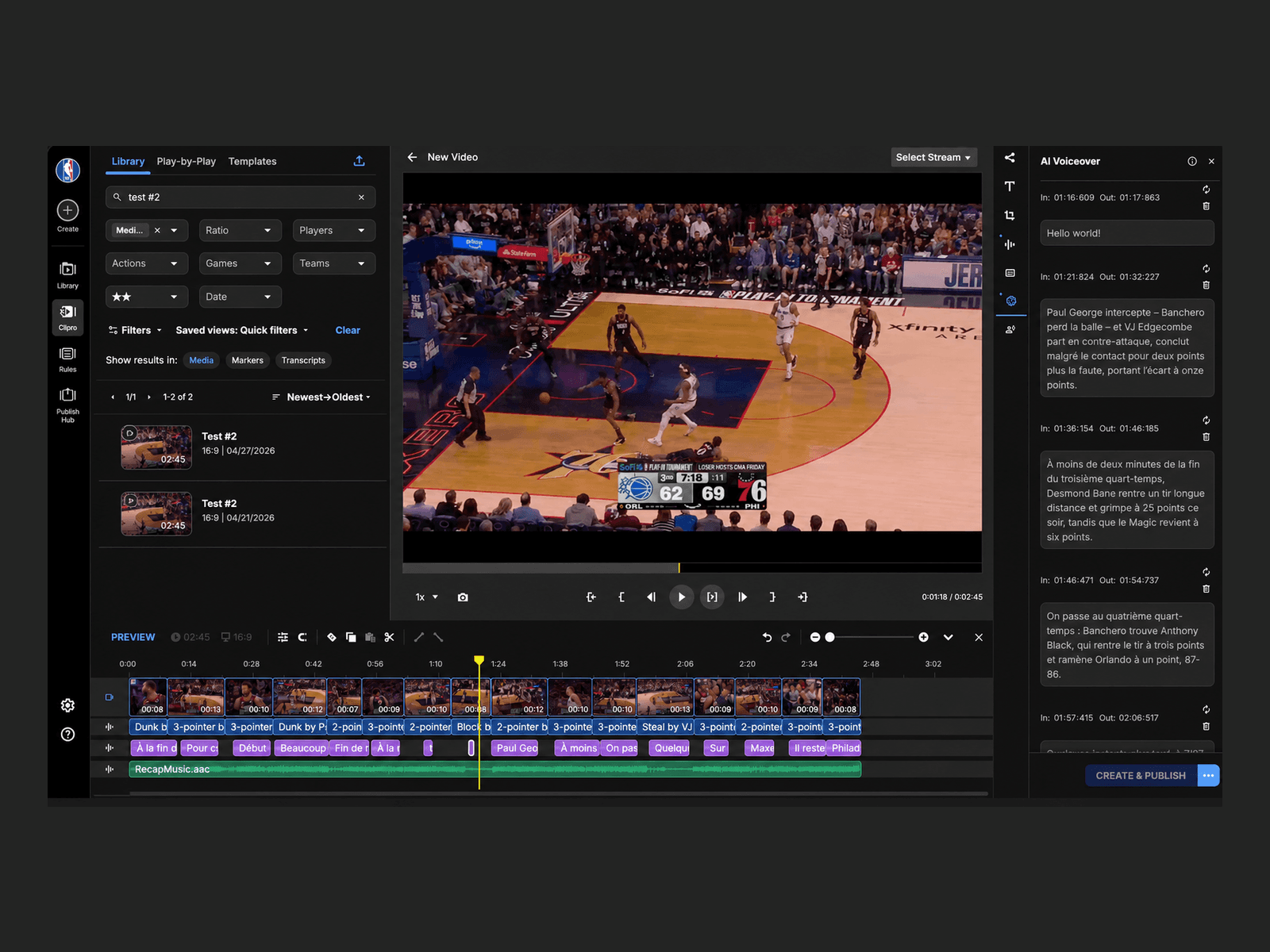Open the Players filter dropdown
Image resolution: width=1270 pixels, height=952 pixels.
tap(333, 231)
